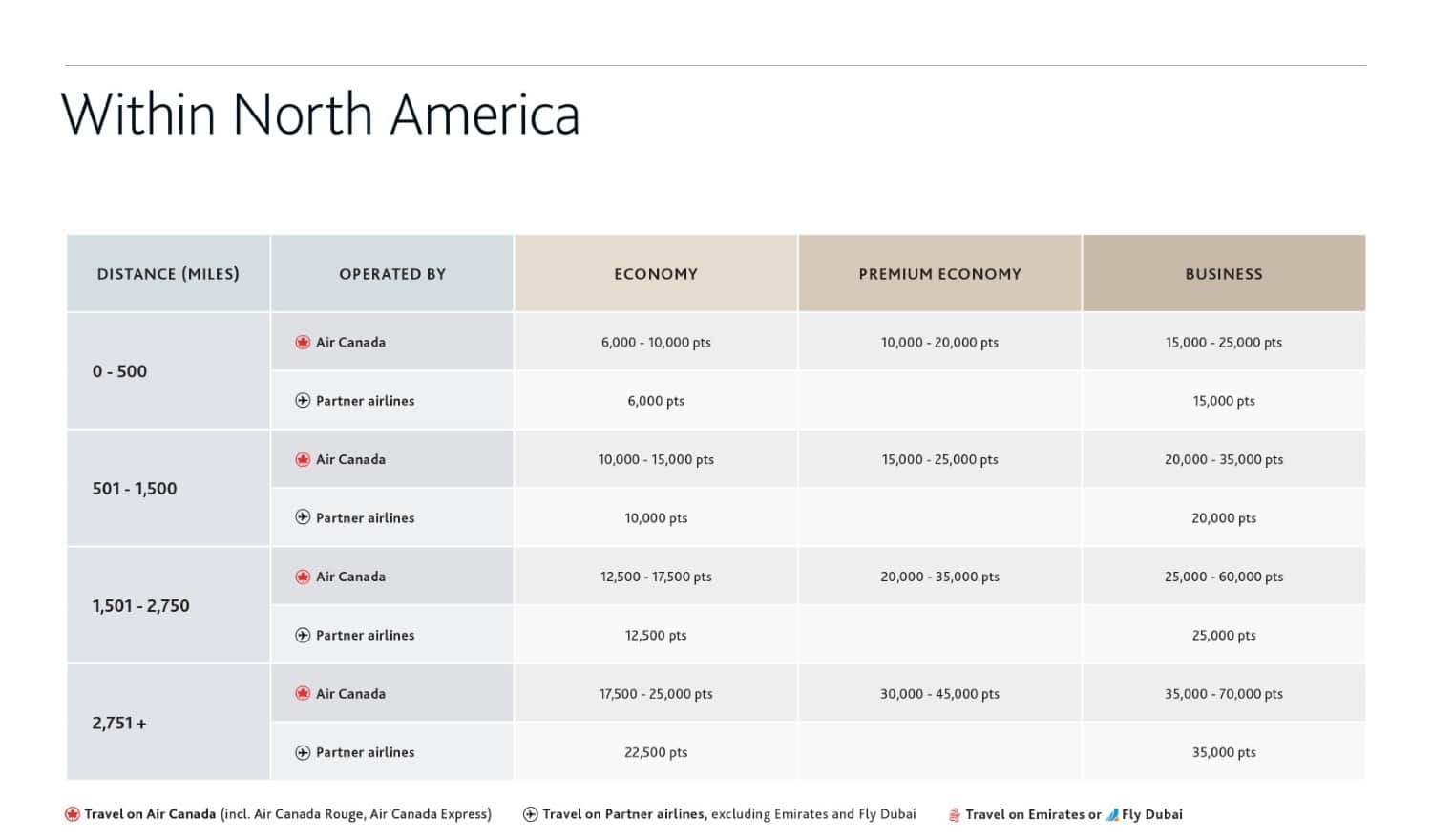Select the ECONOMY column header
Viewport: 1432px width, 840px height.
point(656,274)
